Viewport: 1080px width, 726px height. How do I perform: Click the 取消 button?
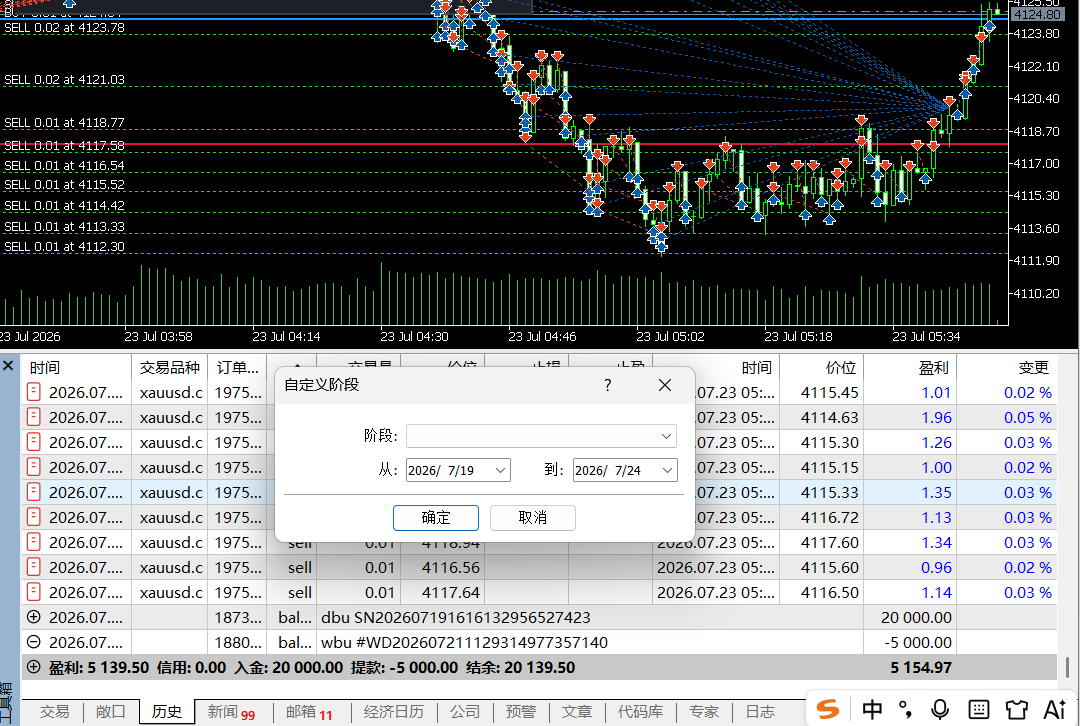pyautogui.click(x=532, y=518)
